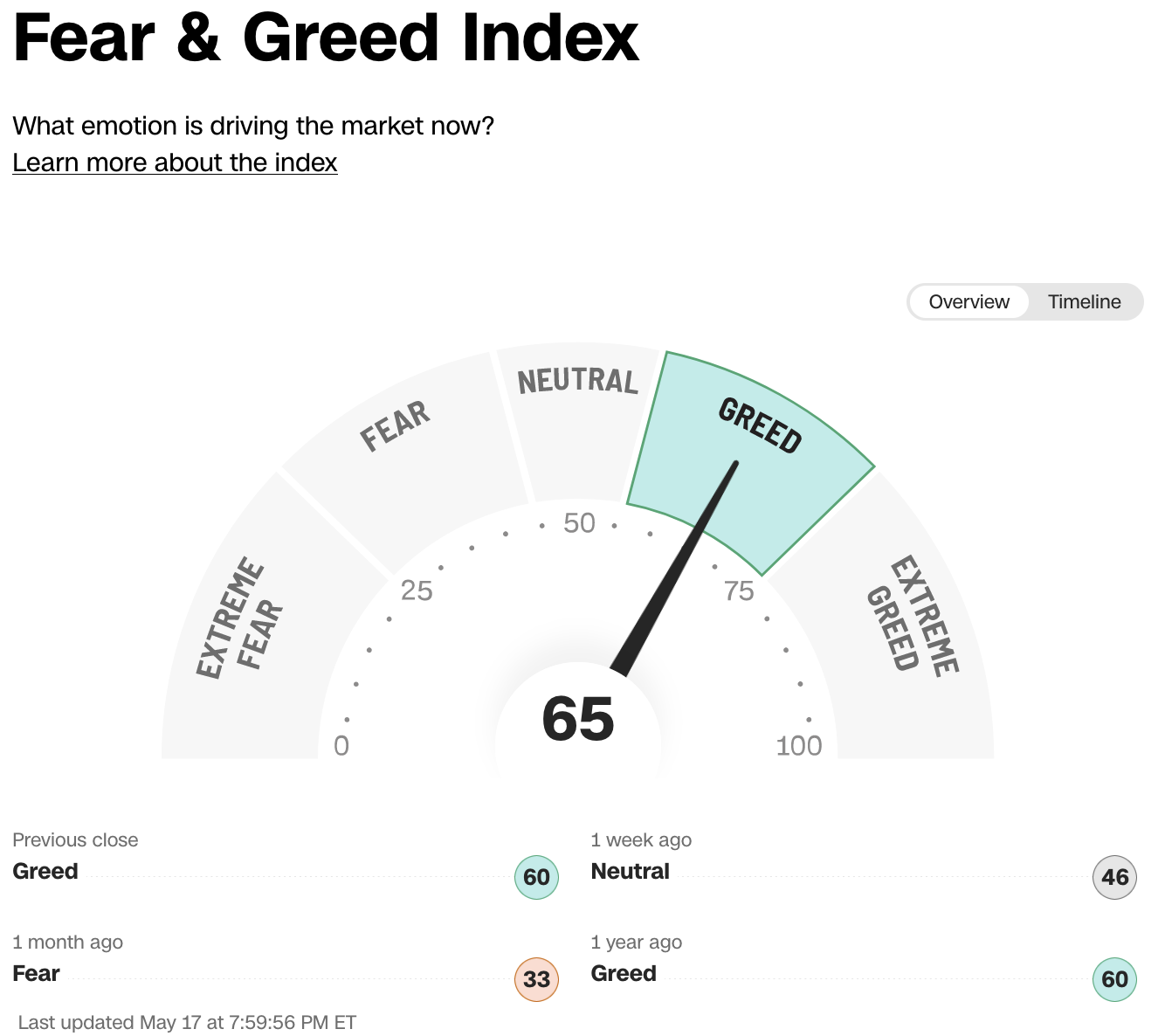This screenshot has width=1165, height=1036.
Task: Click the Overview tab label
Action: [968, 301]
